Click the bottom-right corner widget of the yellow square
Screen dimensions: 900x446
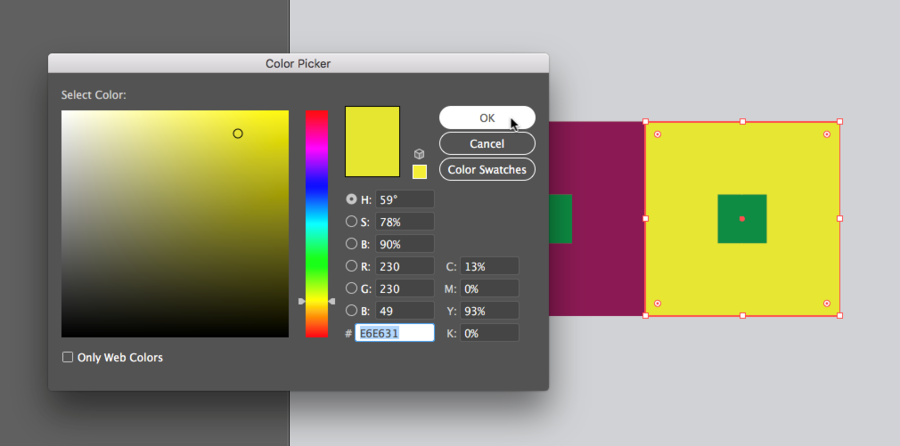coord(827,303)
